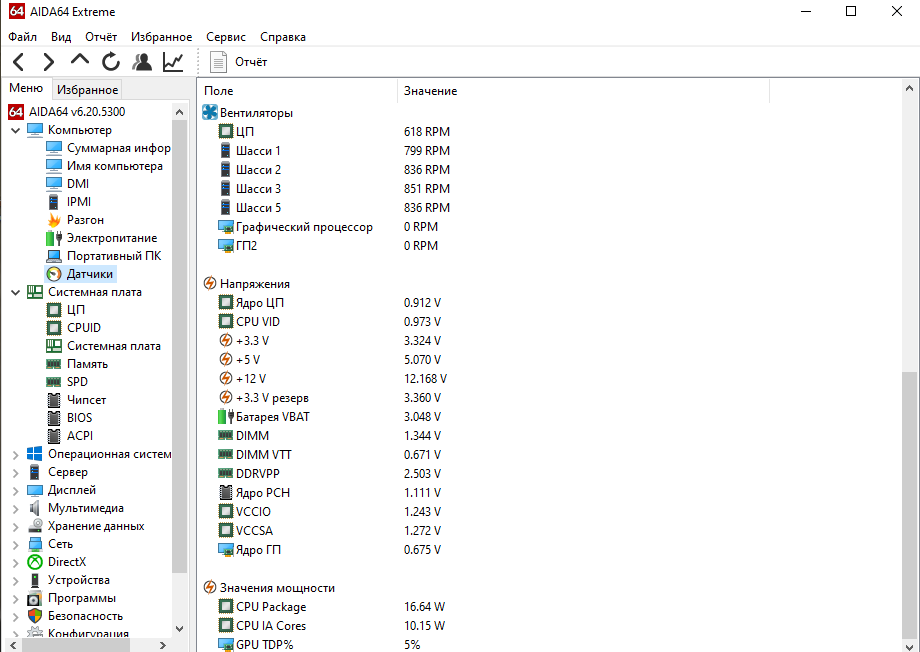Expand the Сервер tree node
The width and height of the screenshot is (920, 652).
coord(16,472)
